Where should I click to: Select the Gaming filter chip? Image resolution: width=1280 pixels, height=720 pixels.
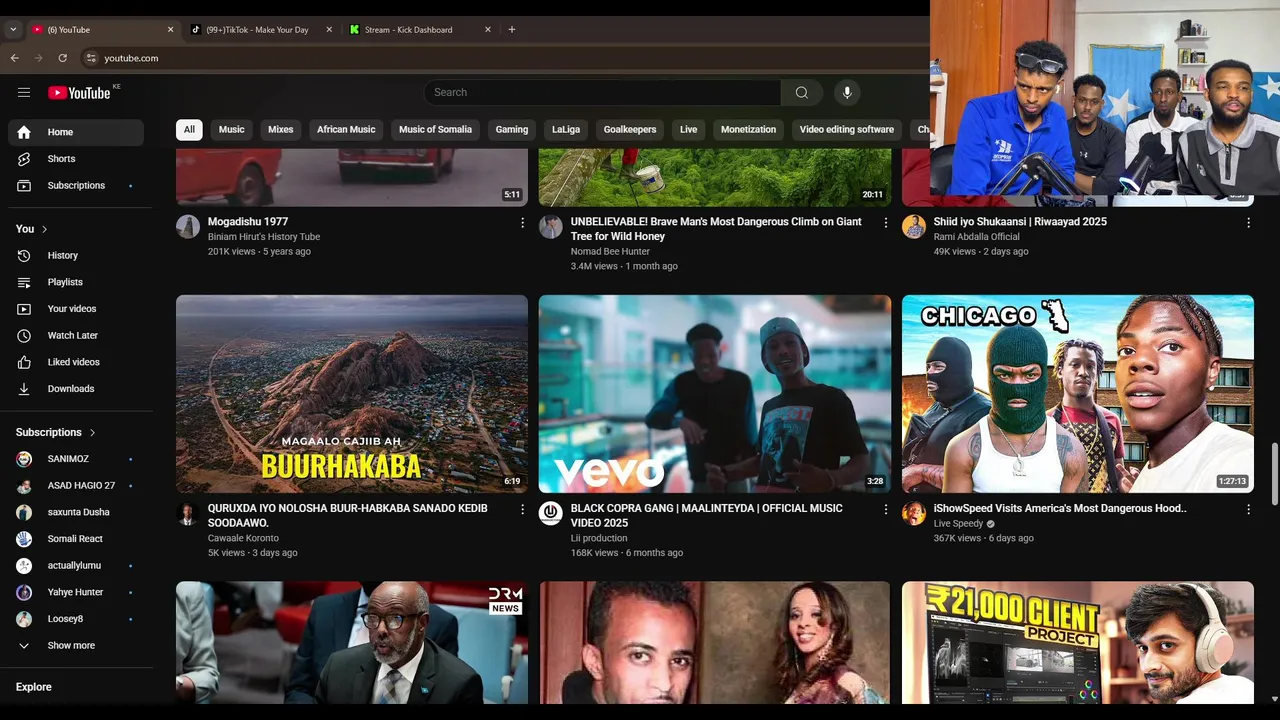point(512,129)
